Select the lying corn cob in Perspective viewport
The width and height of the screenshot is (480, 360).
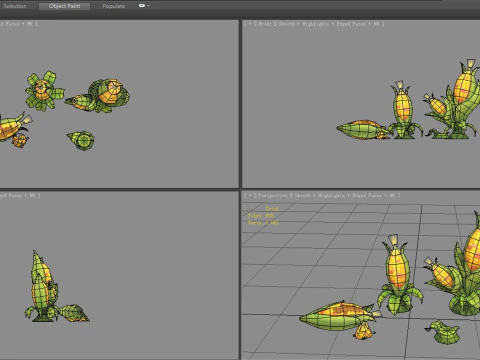pyautogui.click(x=338, y=316)
